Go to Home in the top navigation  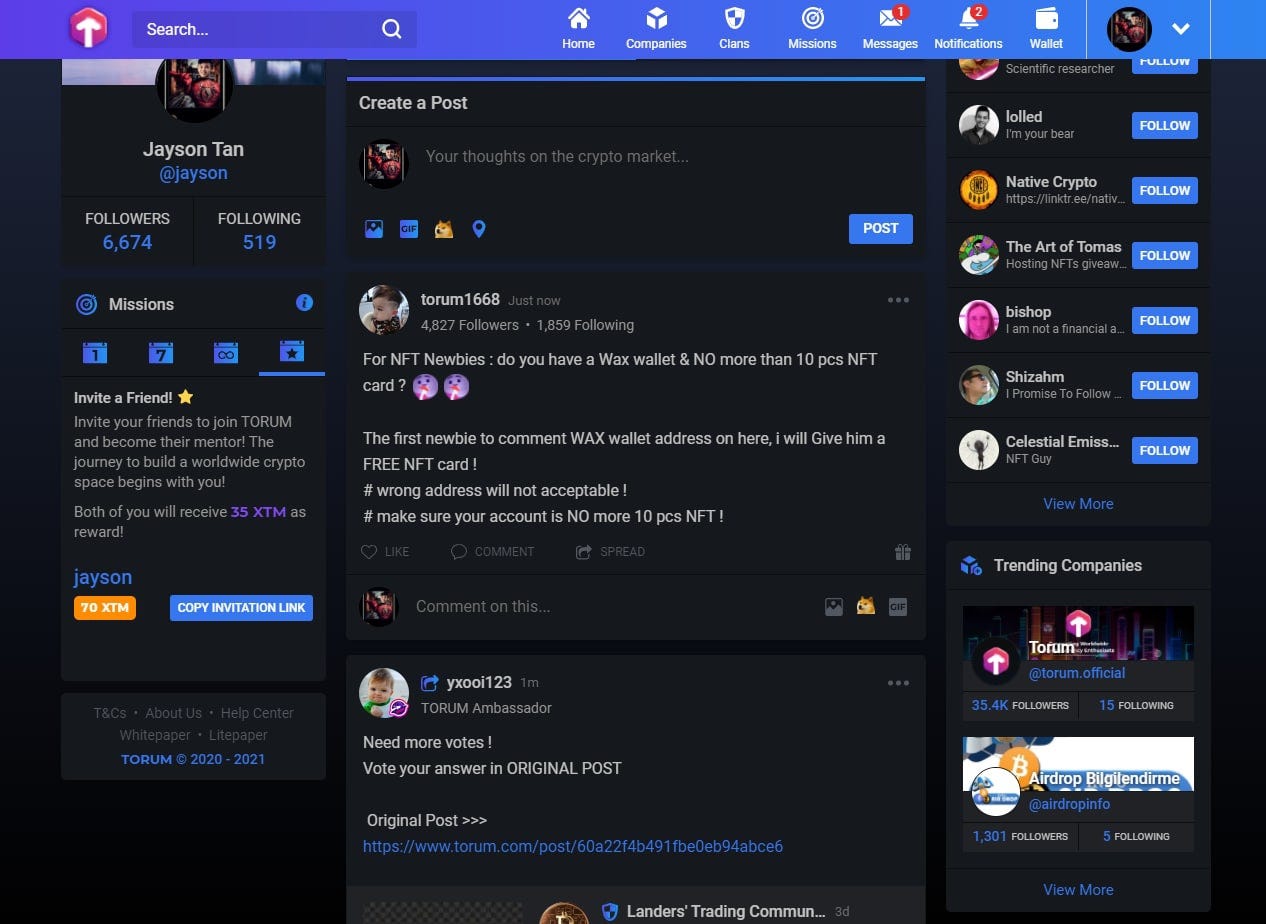coord(578,28)
